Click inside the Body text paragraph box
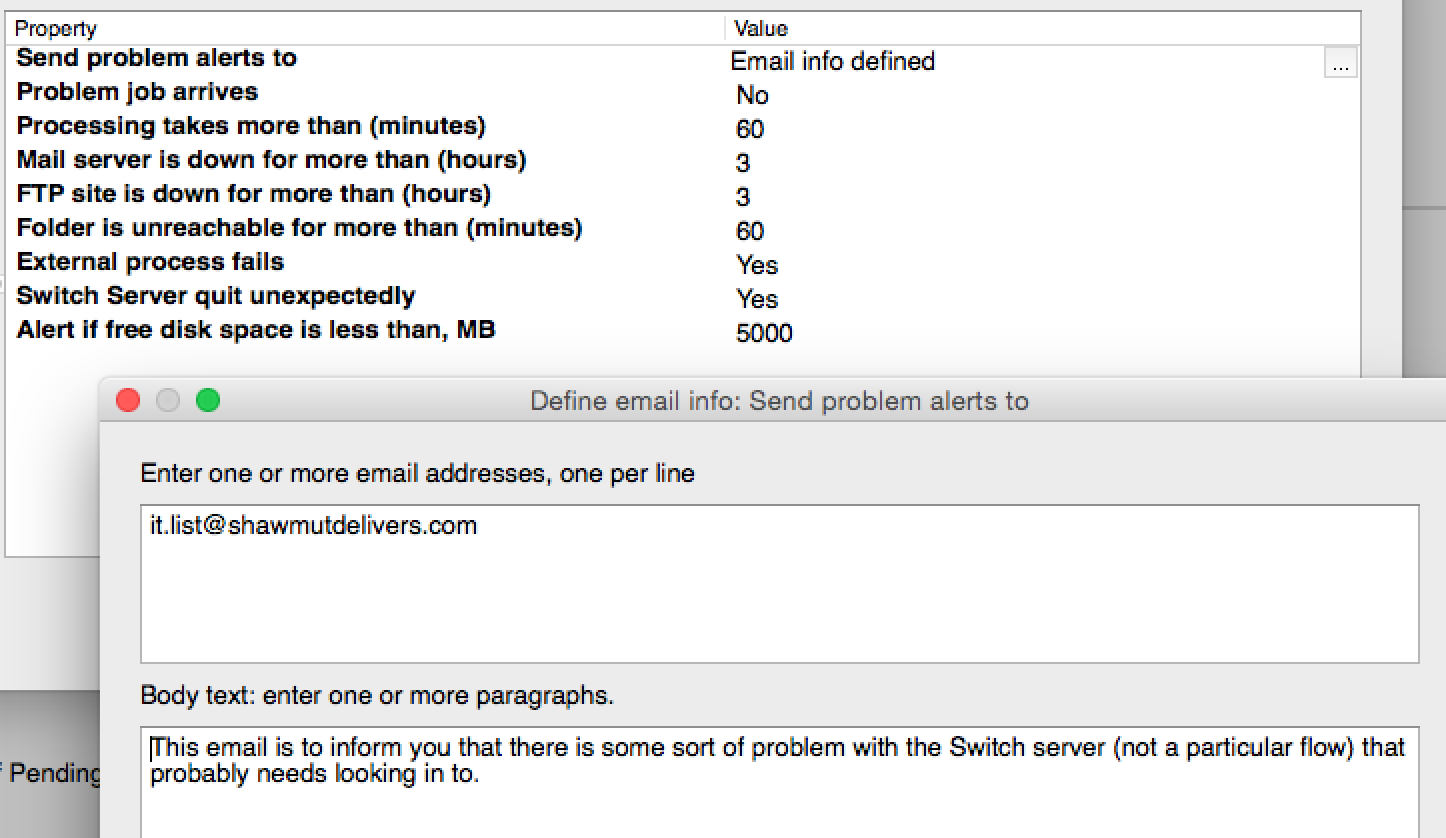This screenshot has height=838, width=1446. (x=779, y=782)
